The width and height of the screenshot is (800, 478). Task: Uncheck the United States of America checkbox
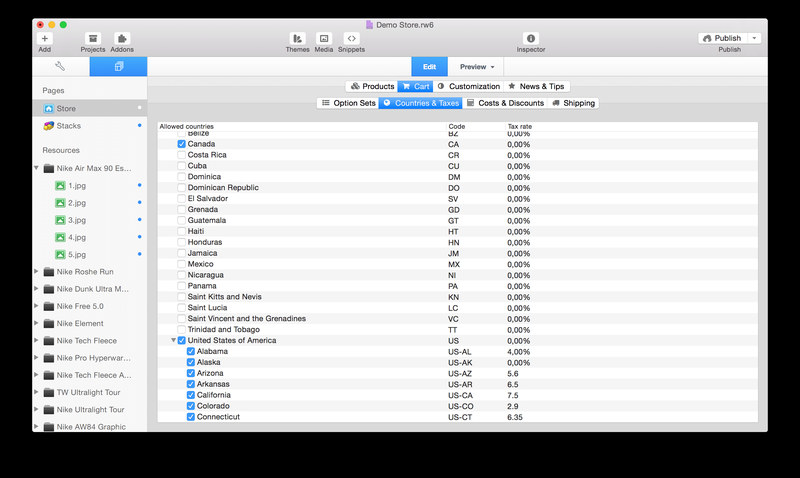[181, 340]
